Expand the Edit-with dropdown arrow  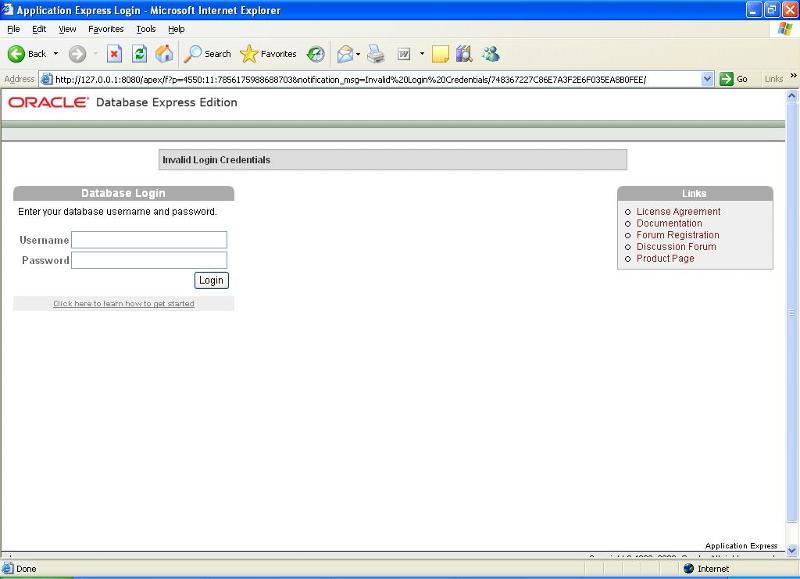pyautogui.click(x=422, y=54)
